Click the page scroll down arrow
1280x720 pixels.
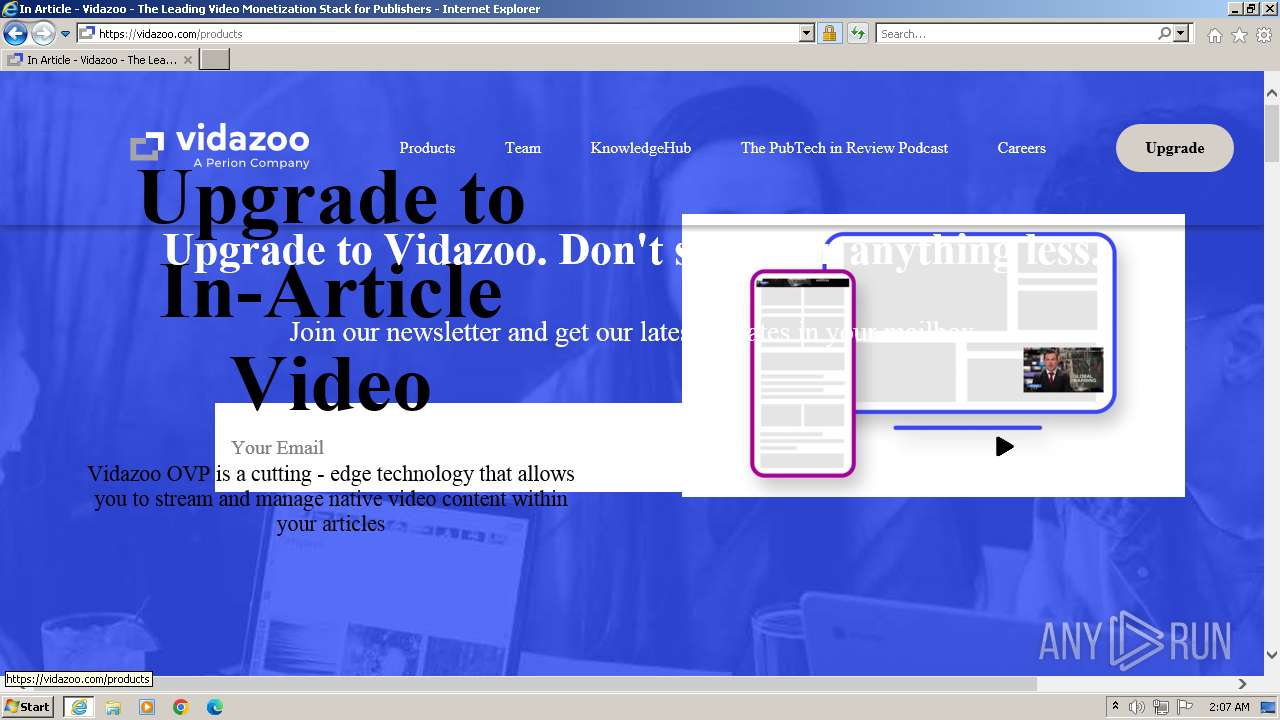click(x=1272, y=655)
